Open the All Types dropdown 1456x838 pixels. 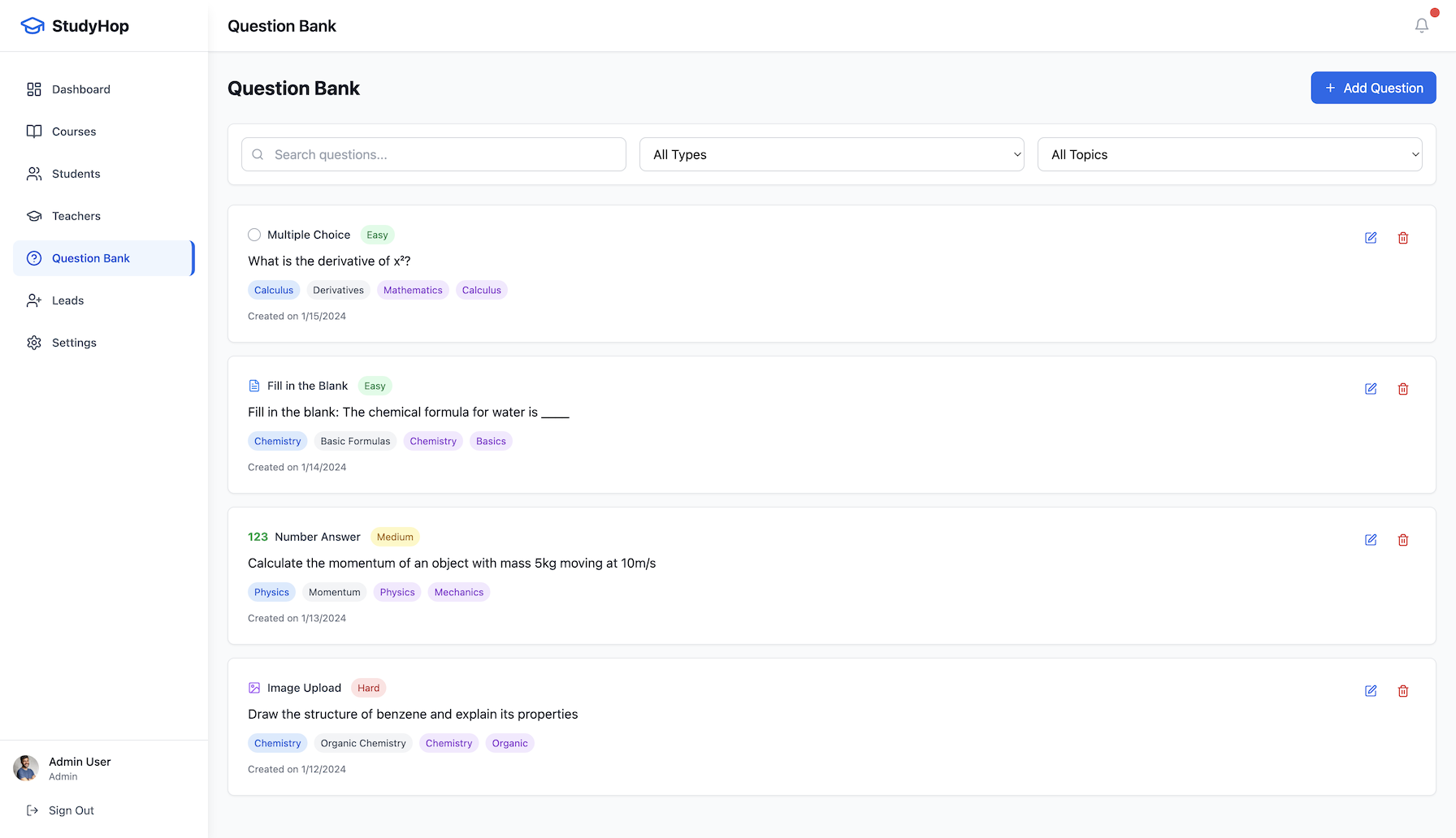[831, 154]
